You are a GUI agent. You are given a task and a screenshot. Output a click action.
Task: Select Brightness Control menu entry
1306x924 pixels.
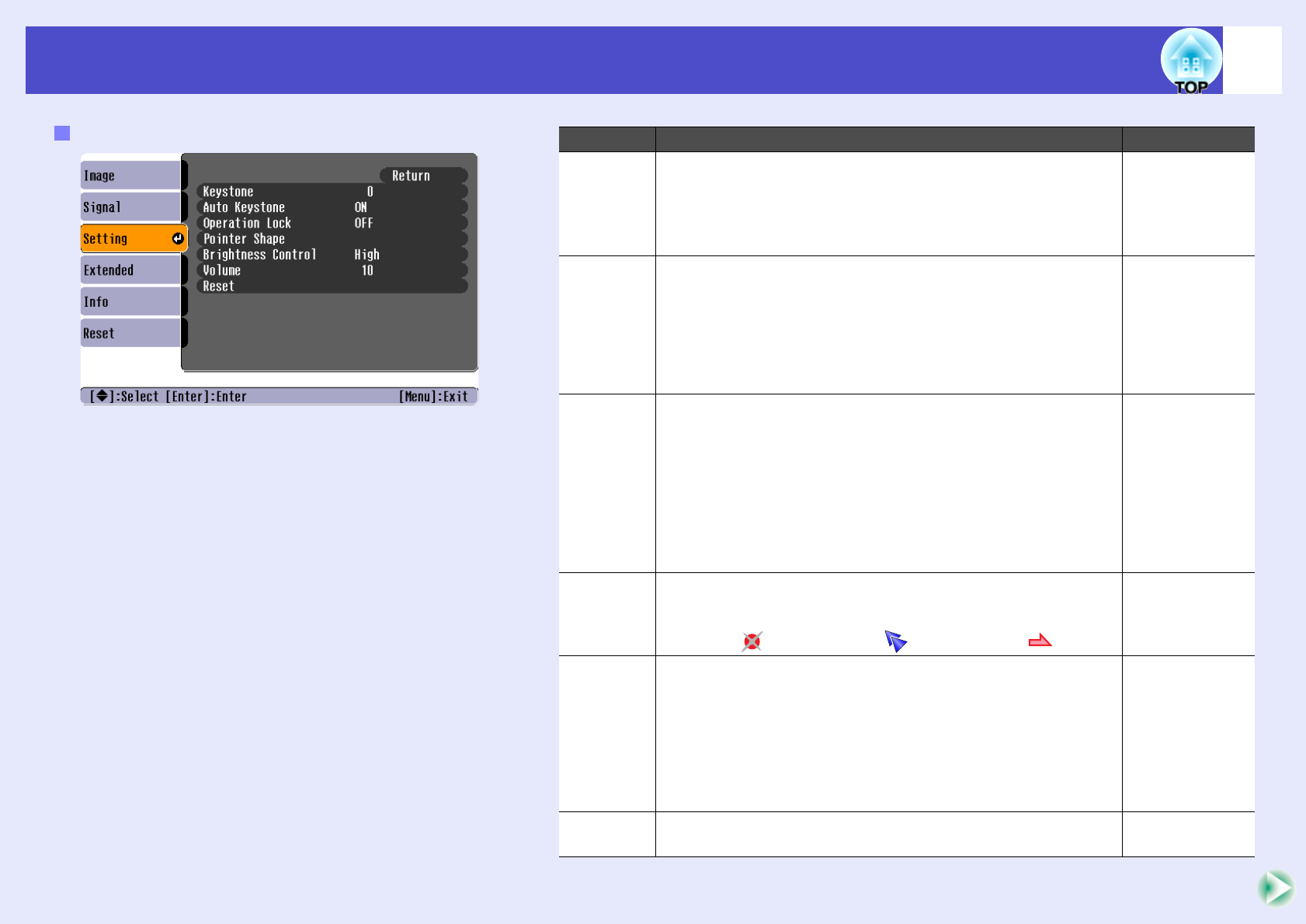[x=332, y=255]
